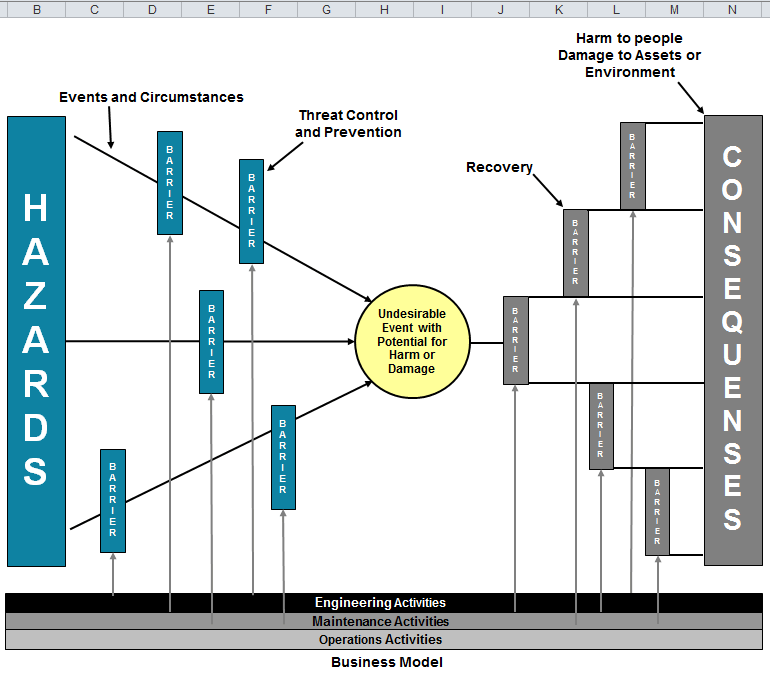Image resolution: width=770 pixels, height=675 pixels.
Task: Select the lowest gray barrier near CONSEQUENSES
Action: pyautogui.click(x=657, y=512)
